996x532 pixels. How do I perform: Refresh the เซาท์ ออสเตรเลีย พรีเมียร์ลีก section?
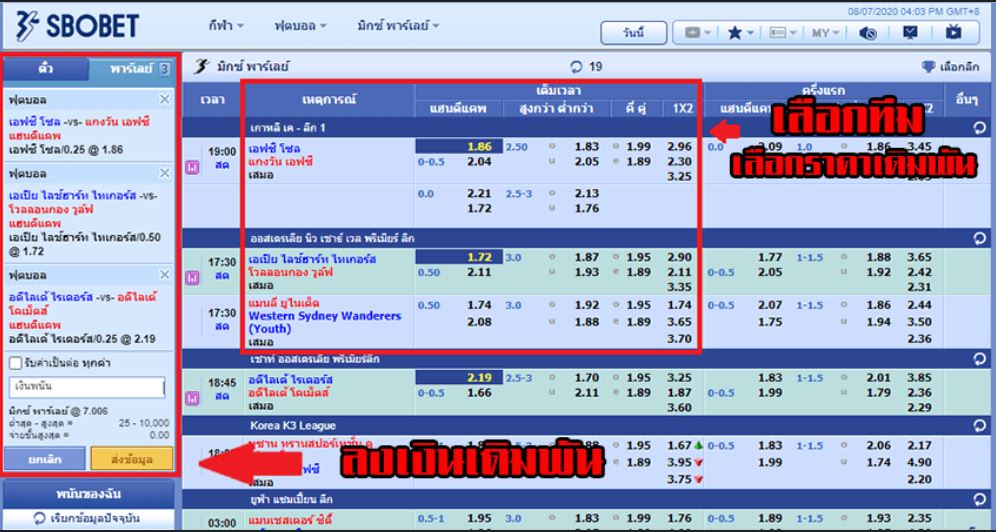pos(979,359)
